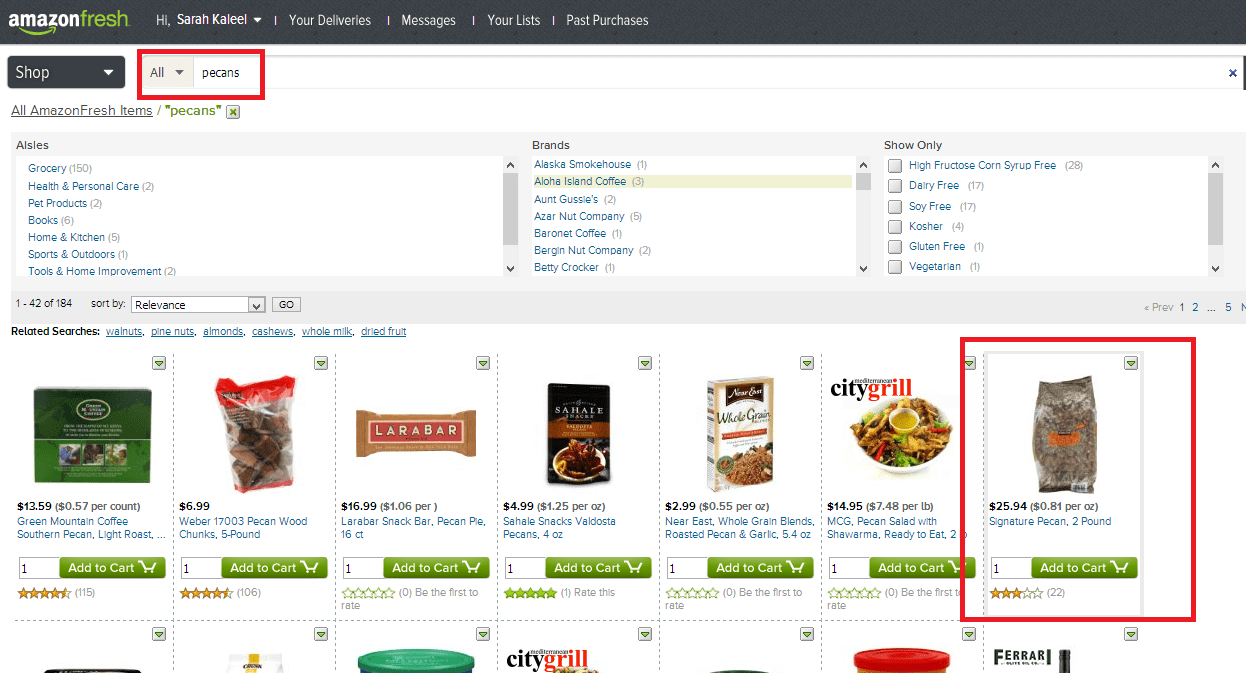Open the options arrow on Signature Pecan card
This screenshot has height=673, width=1246.
click(x=1131, y=363)
